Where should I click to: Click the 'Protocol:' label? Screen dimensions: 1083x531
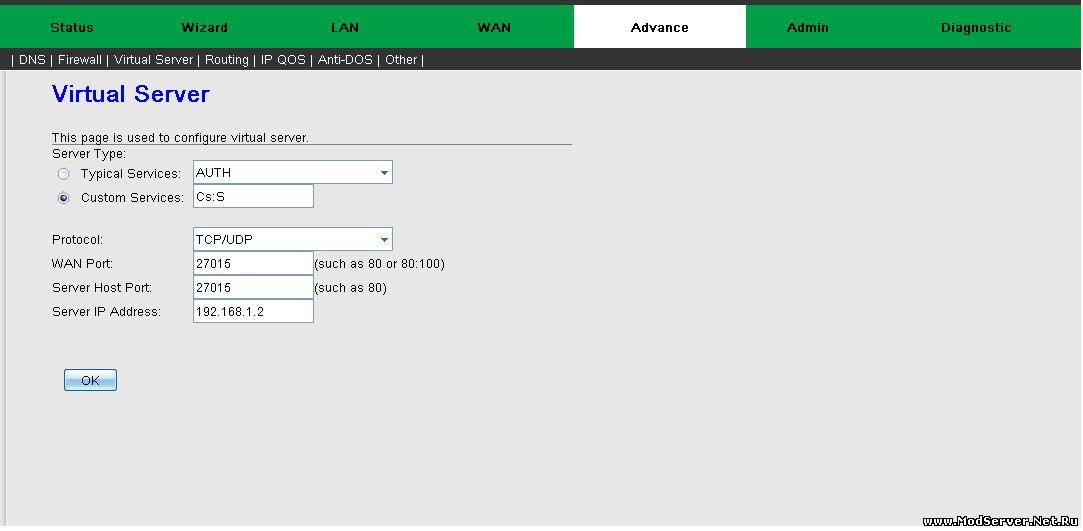pos(77,240)
